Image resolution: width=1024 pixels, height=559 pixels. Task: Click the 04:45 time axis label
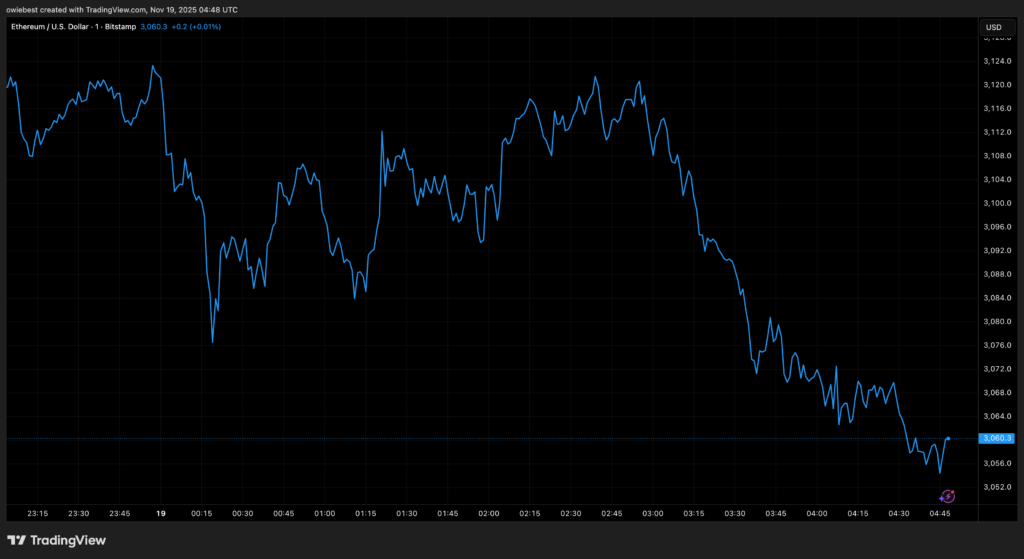[x=941, y=513]
